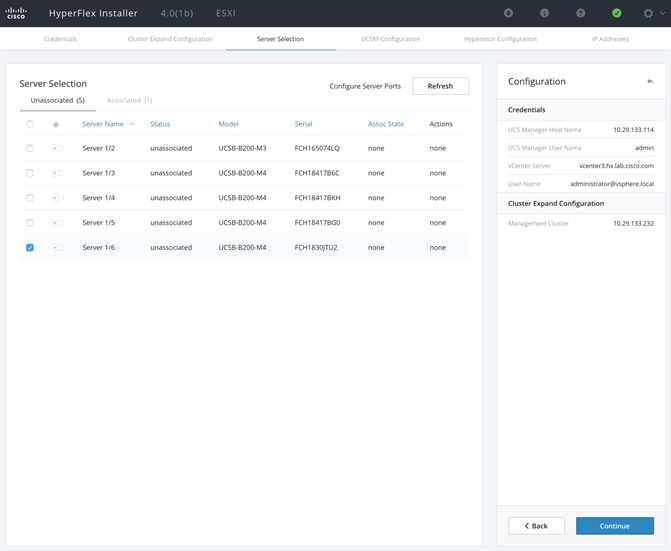671x551 pixels.
Task: Check the Server 1/3 checkbox
Action: tap(30, 173)
